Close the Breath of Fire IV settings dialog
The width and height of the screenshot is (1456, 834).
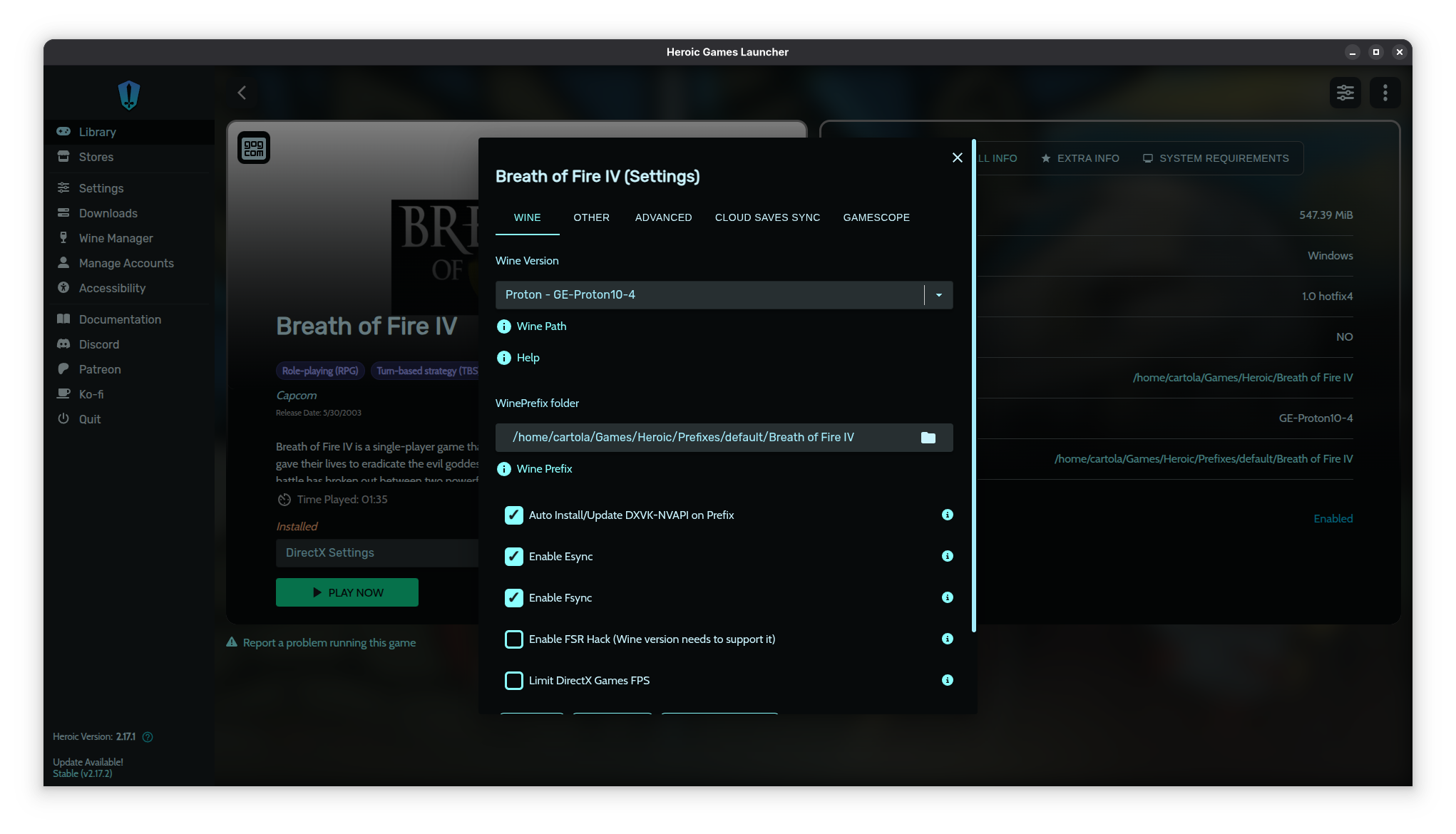[958, 158]
